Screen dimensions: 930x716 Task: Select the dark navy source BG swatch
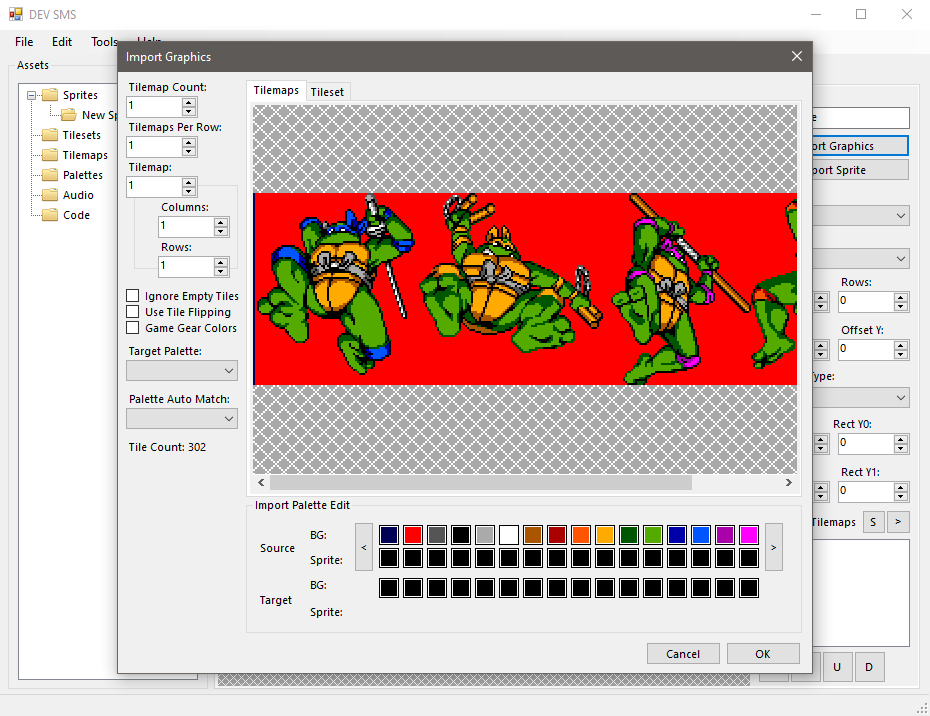(x=389, y=535)
